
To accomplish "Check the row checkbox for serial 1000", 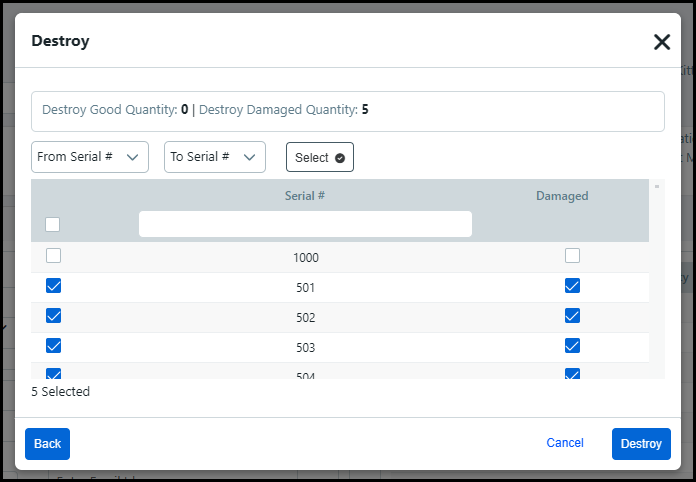I will (x=53, y=256).
